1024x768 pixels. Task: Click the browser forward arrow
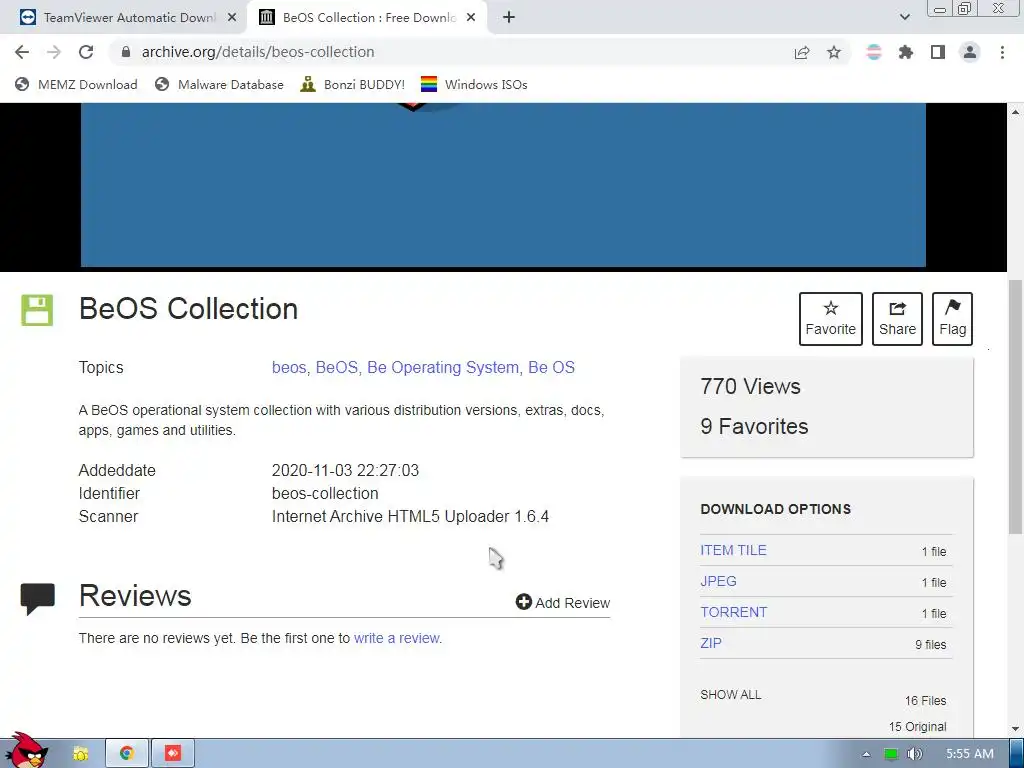[x=54, y=52]
